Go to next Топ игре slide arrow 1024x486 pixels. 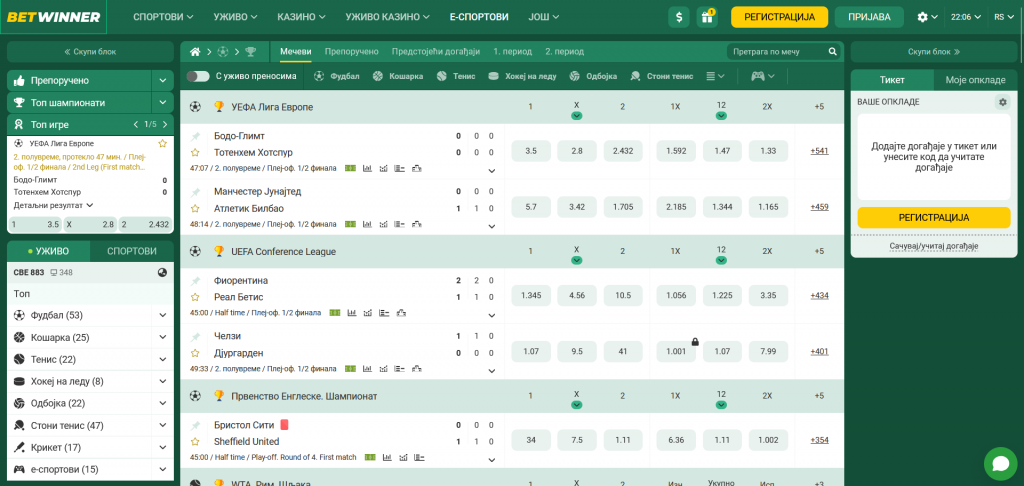[x=165, y=124]
